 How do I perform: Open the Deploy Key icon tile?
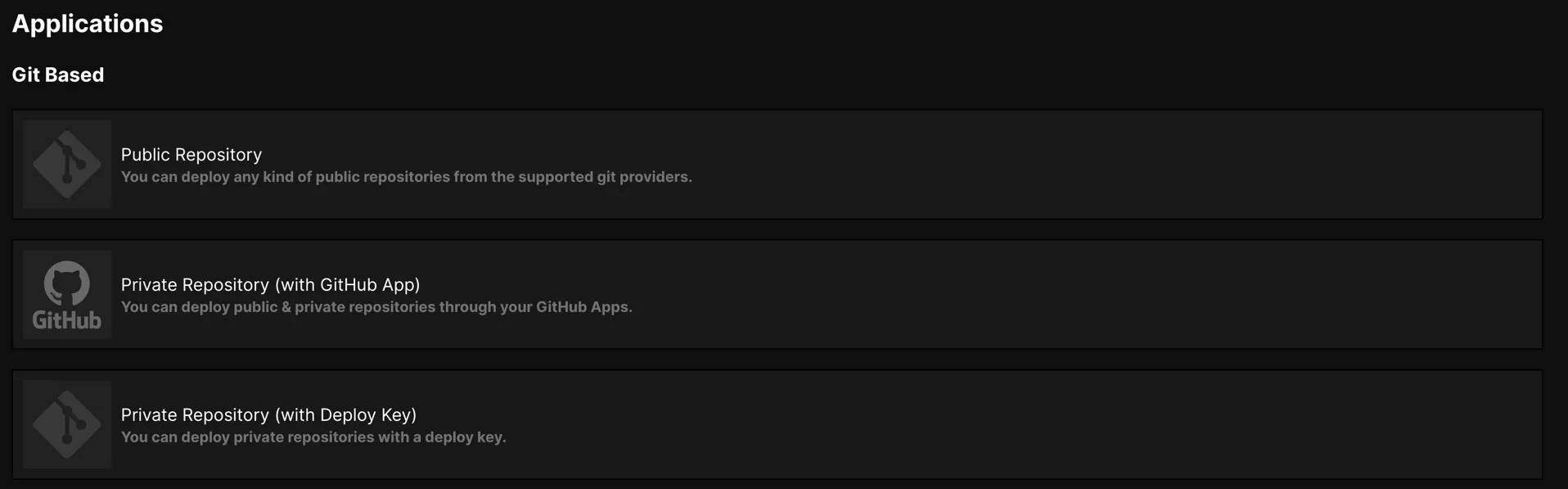click(x=67, y=424)
